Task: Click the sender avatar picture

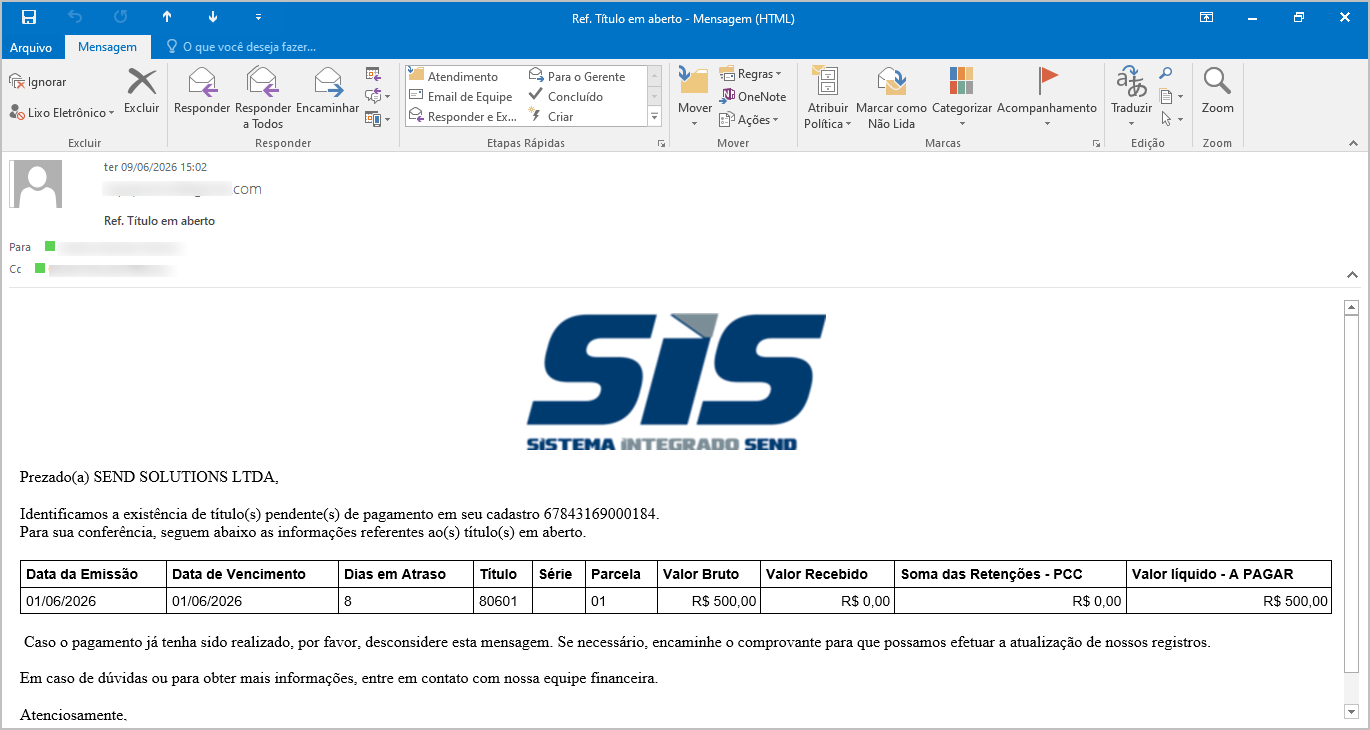Action: pyautogui.click(x=35, y=184)
